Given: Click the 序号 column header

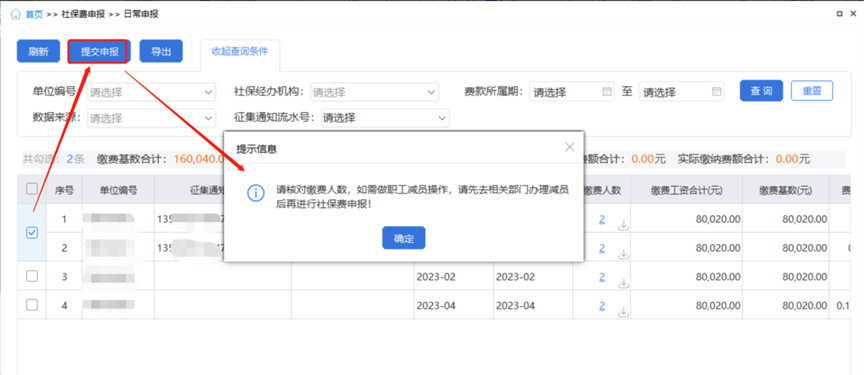Looking at the screenshot, I should [64, 191].
